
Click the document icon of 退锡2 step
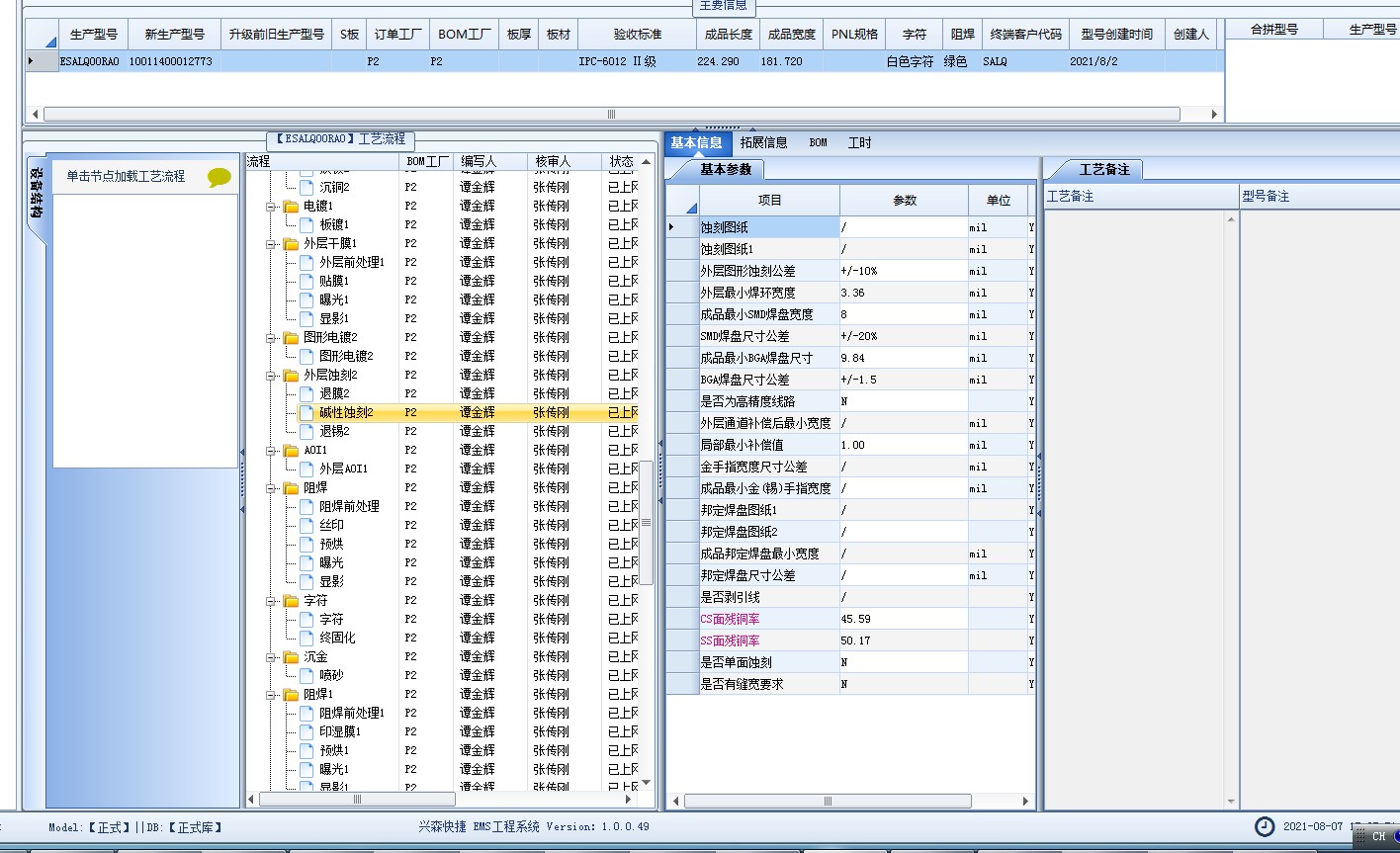pos(306,431)
